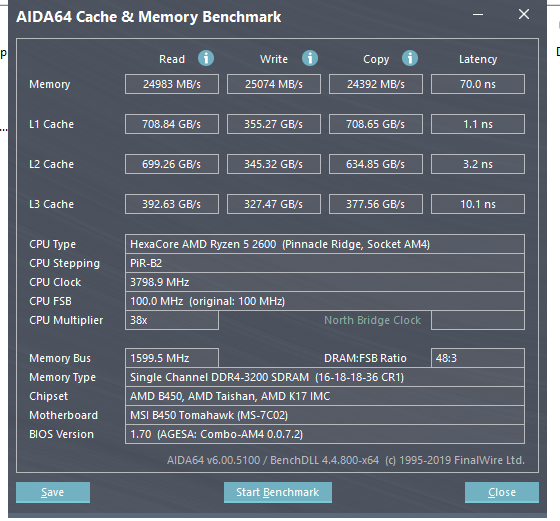Click the Write info icon

310,58
